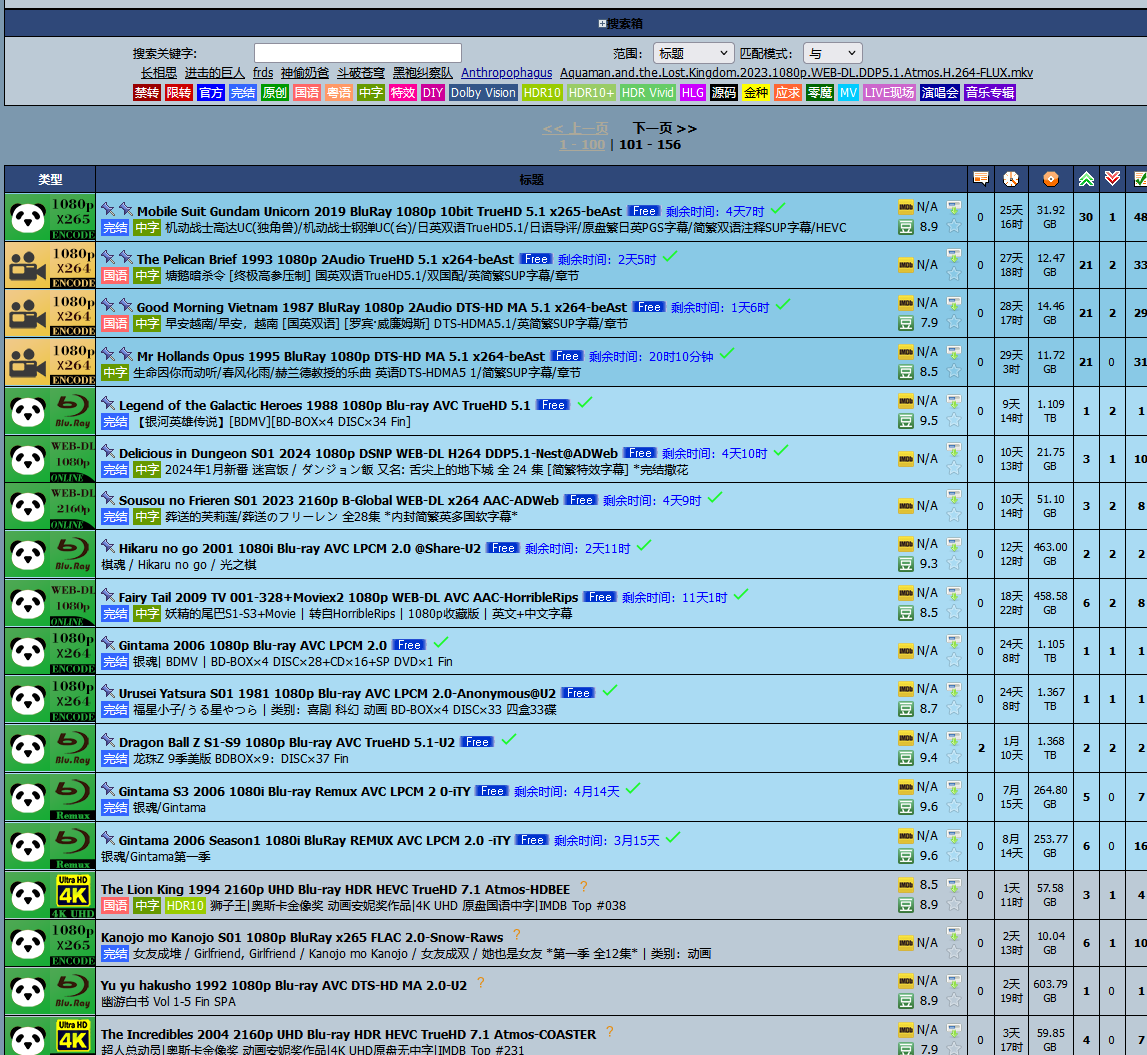Filter by the 金种 tag
Screen dimensions: 1147x1055
756,93
